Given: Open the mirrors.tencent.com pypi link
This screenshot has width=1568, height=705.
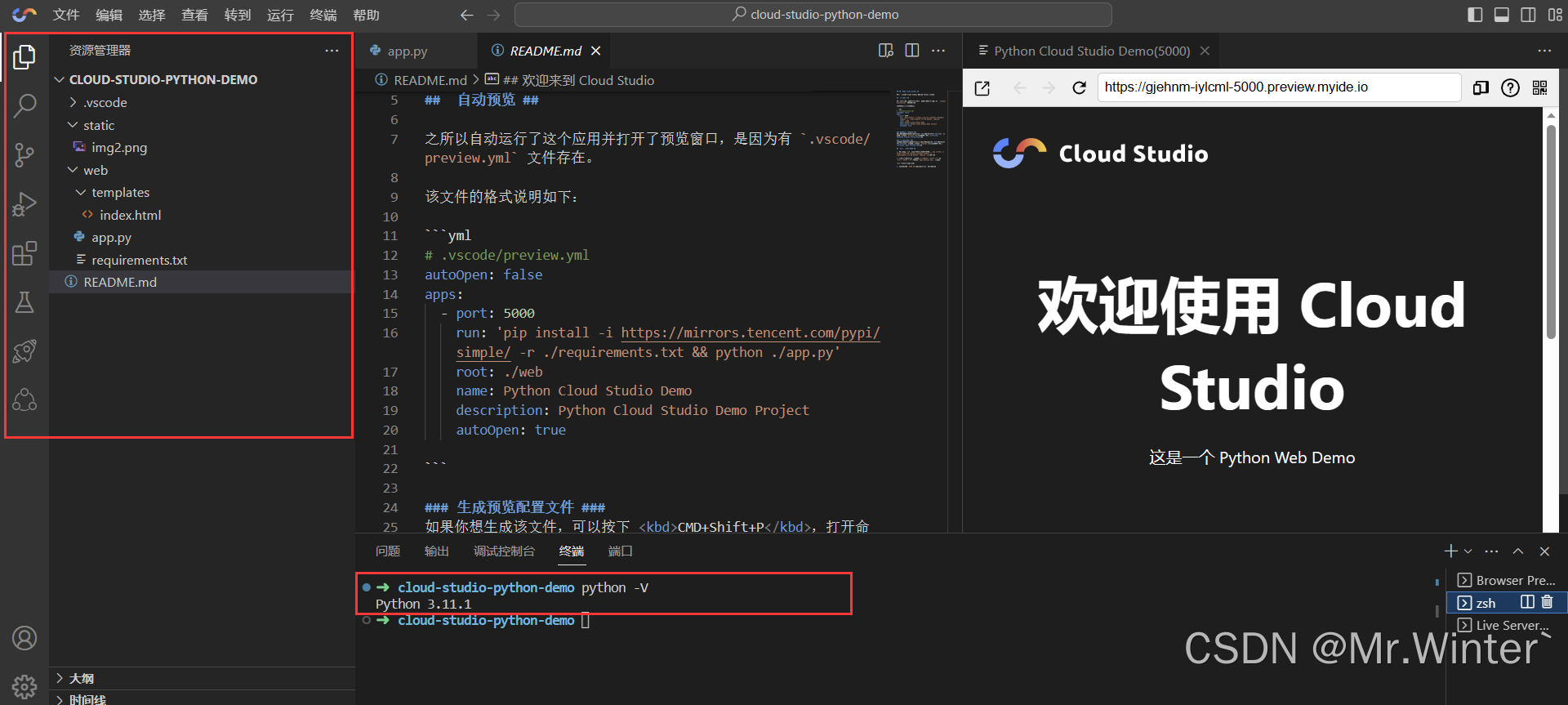Looking at the screenshot, I should (750, 332).
